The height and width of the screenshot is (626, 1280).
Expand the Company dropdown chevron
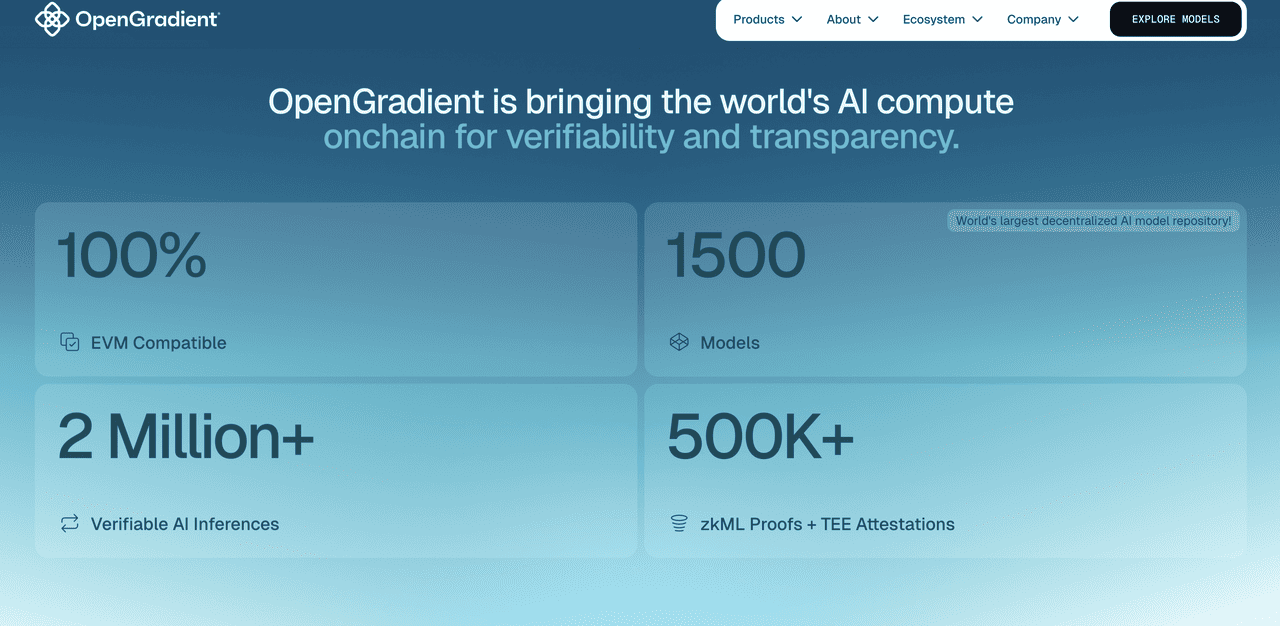[1073, 20]
